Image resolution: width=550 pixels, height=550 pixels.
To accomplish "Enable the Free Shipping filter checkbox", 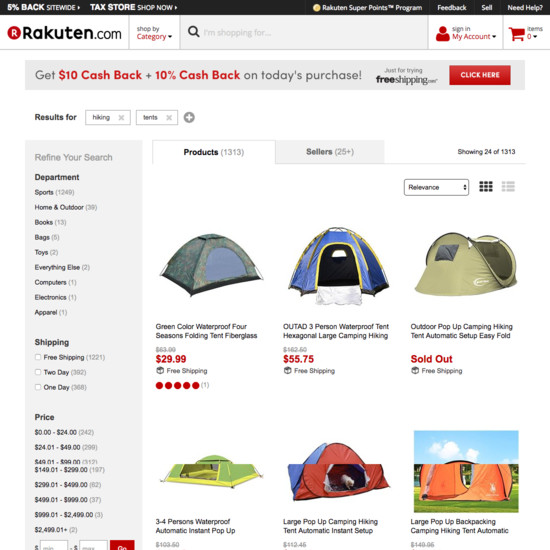I will tap(38, 357).
